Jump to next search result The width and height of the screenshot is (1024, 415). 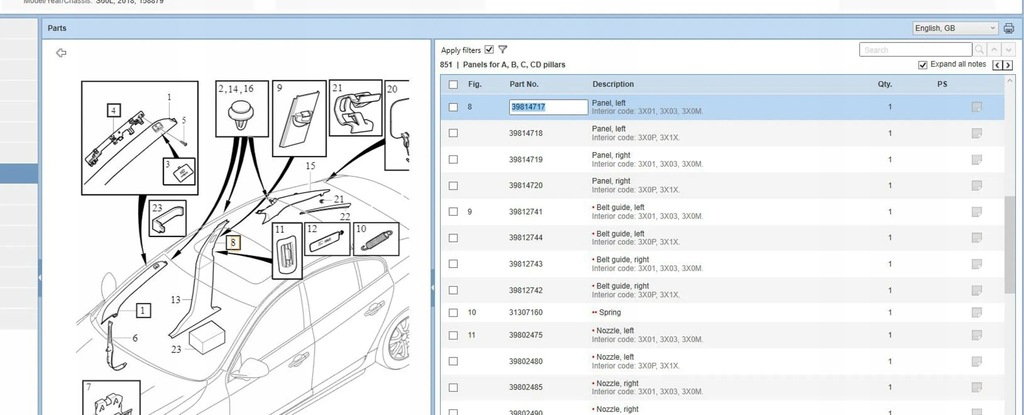pos(1008,50)
